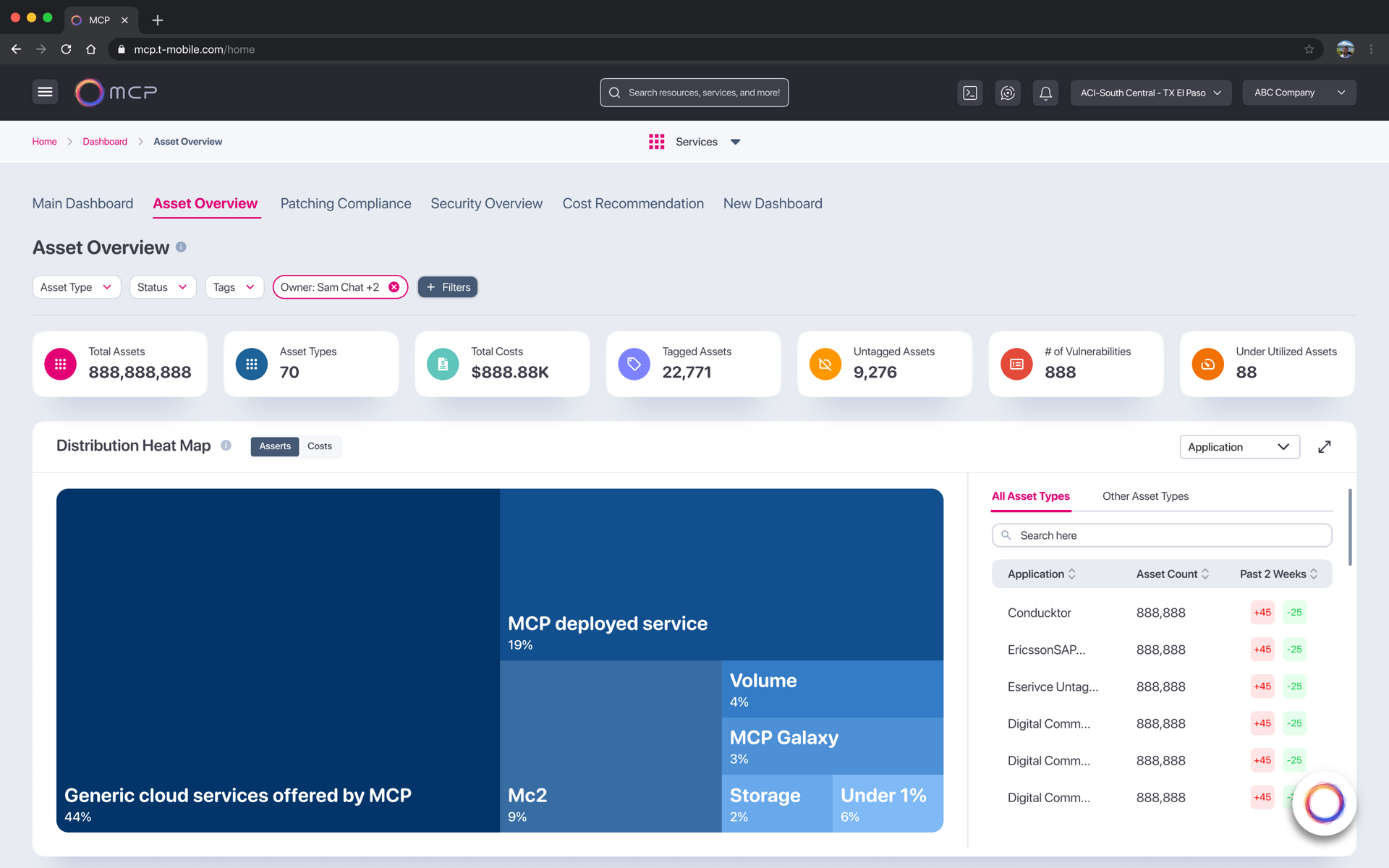Click Distribution Heat Map info icon
This screenshot has width=1389, height=868.
pyautogui.click(x=226, y=446)
